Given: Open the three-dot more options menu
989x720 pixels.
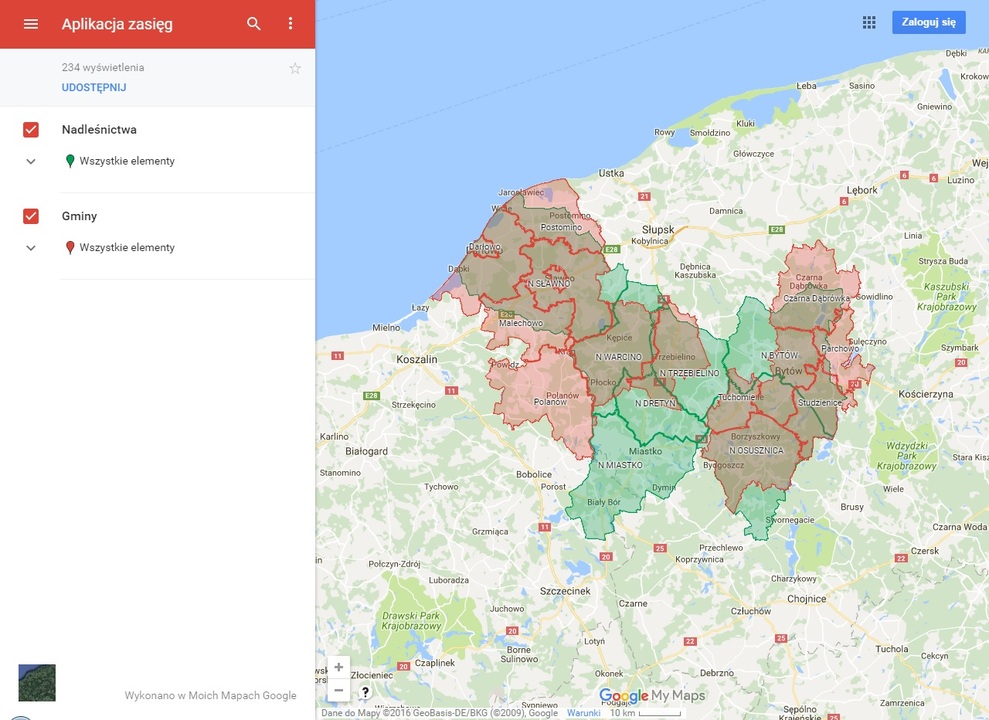Looking at the screenshot, I should pos(291,24).
